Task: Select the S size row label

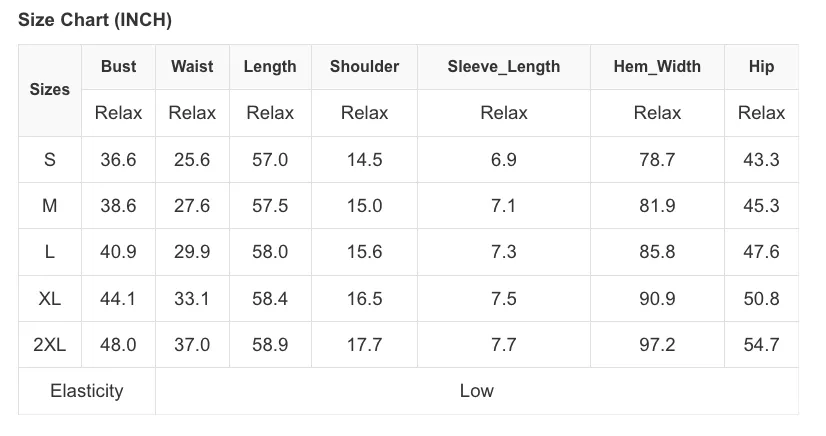Action: (x=50, y=160)
